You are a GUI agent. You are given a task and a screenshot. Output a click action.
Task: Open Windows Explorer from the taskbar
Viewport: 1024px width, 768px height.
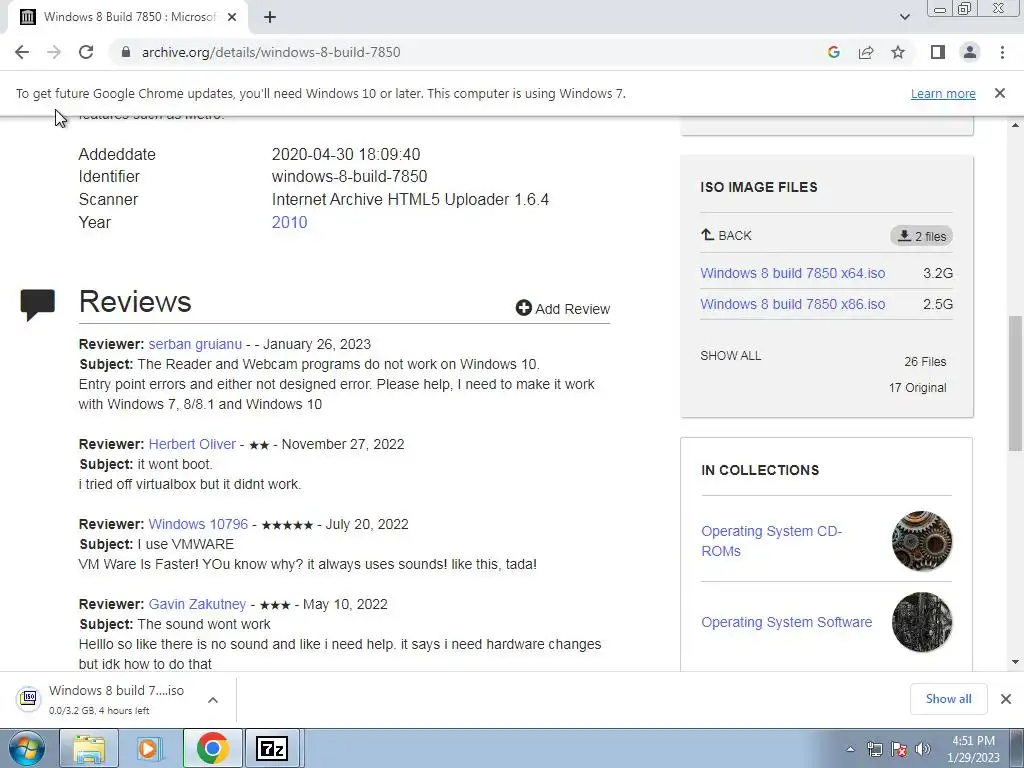(89, 748)
